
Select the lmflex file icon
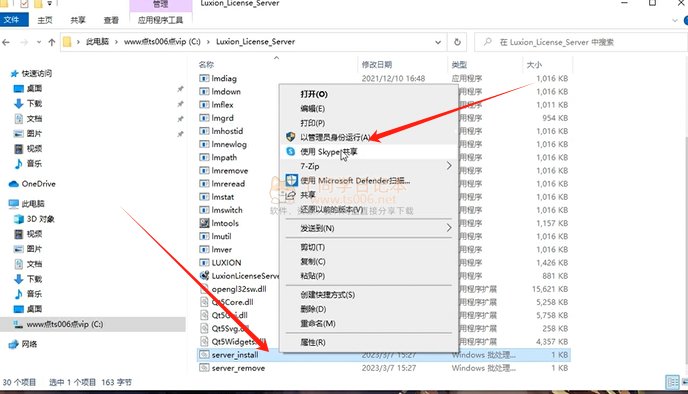(x=204, y=105)
